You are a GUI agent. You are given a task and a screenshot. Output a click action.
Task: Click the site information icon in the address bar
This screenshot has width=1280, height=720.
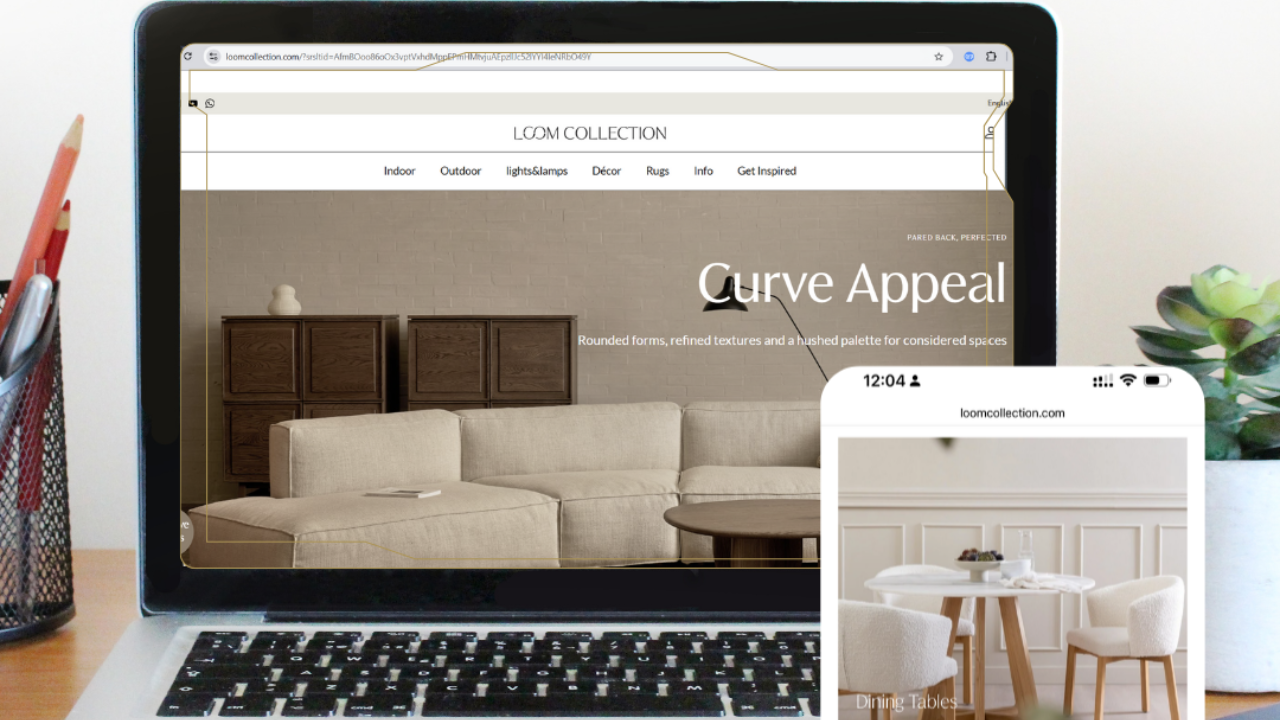click(x=212, y=57)
